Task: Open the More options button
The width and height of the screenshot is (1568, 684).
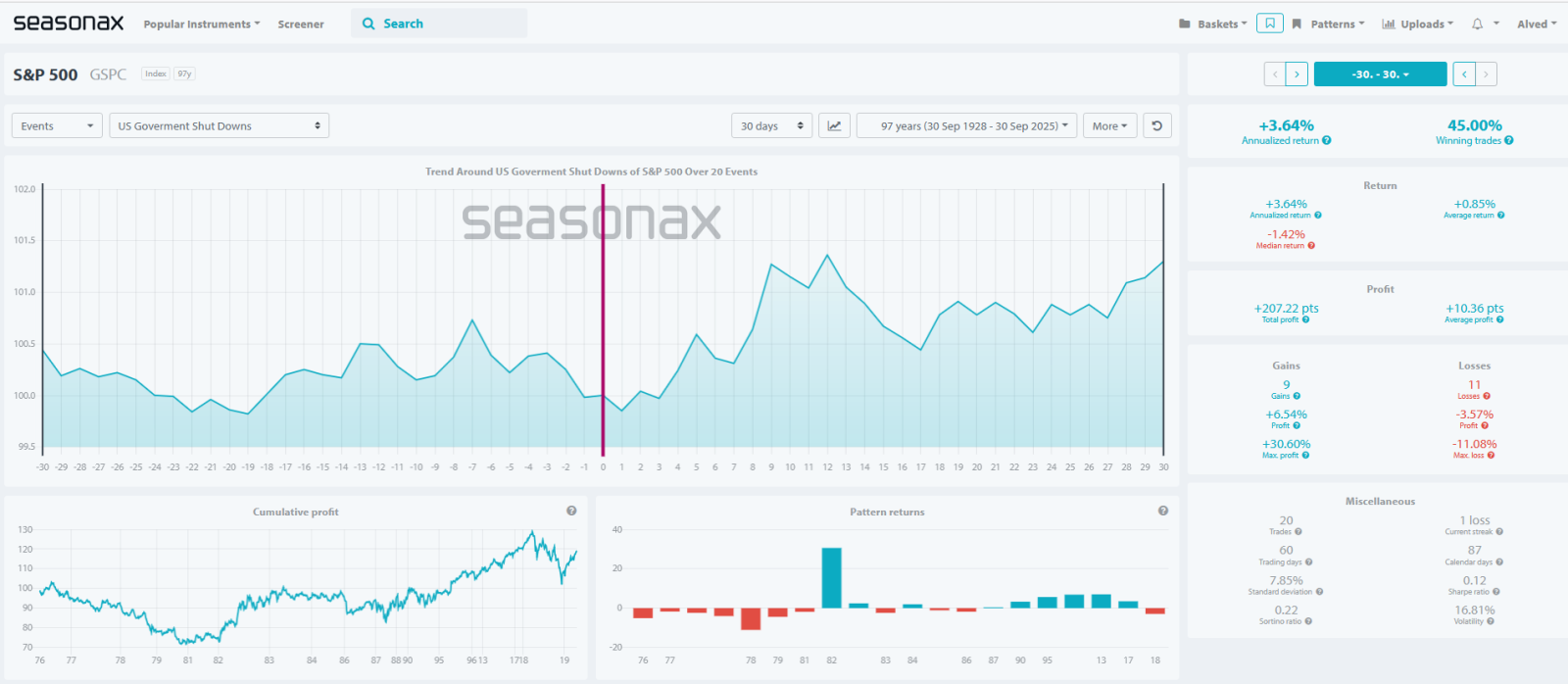Action: (1109, 125)
